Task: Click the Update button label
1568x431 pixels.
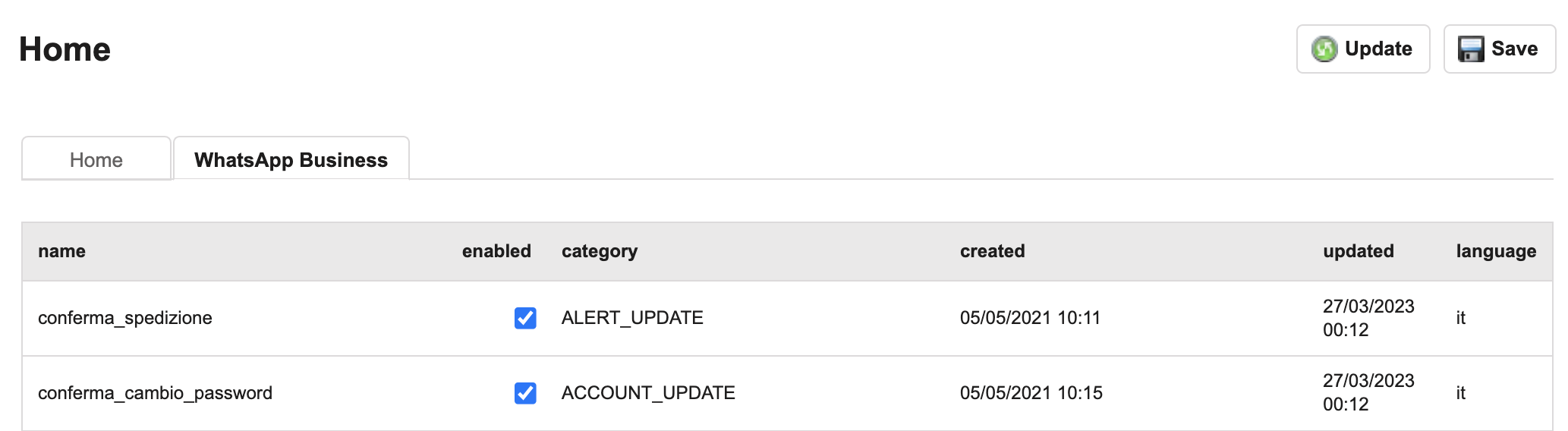Action: [1378, 49]
